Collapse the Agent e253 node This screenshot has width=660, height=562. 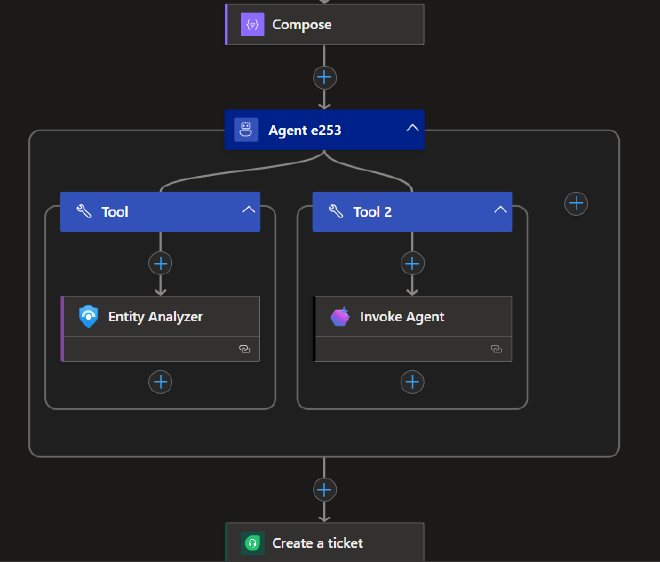click(x=411, y=129)
